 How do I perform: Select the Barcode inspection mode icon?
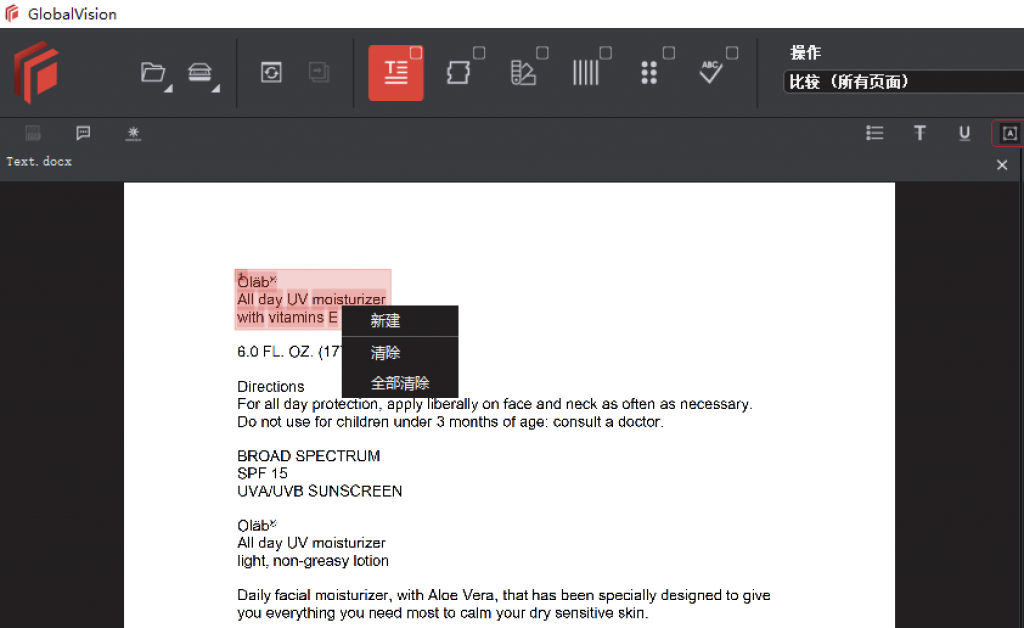tap(586, 72)
